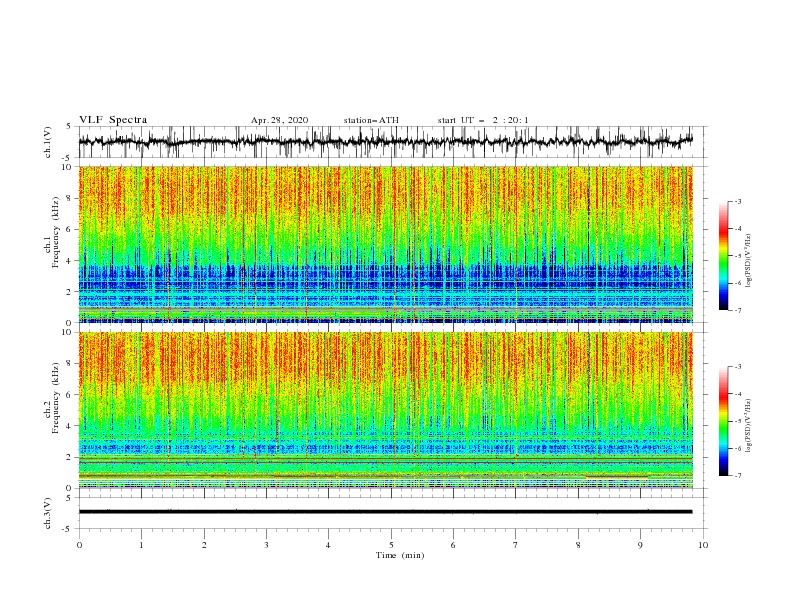This screenshot has width=792, height=612.
Task: Click the upper colorbar log(PSD) label
Action: click(748, 261)
